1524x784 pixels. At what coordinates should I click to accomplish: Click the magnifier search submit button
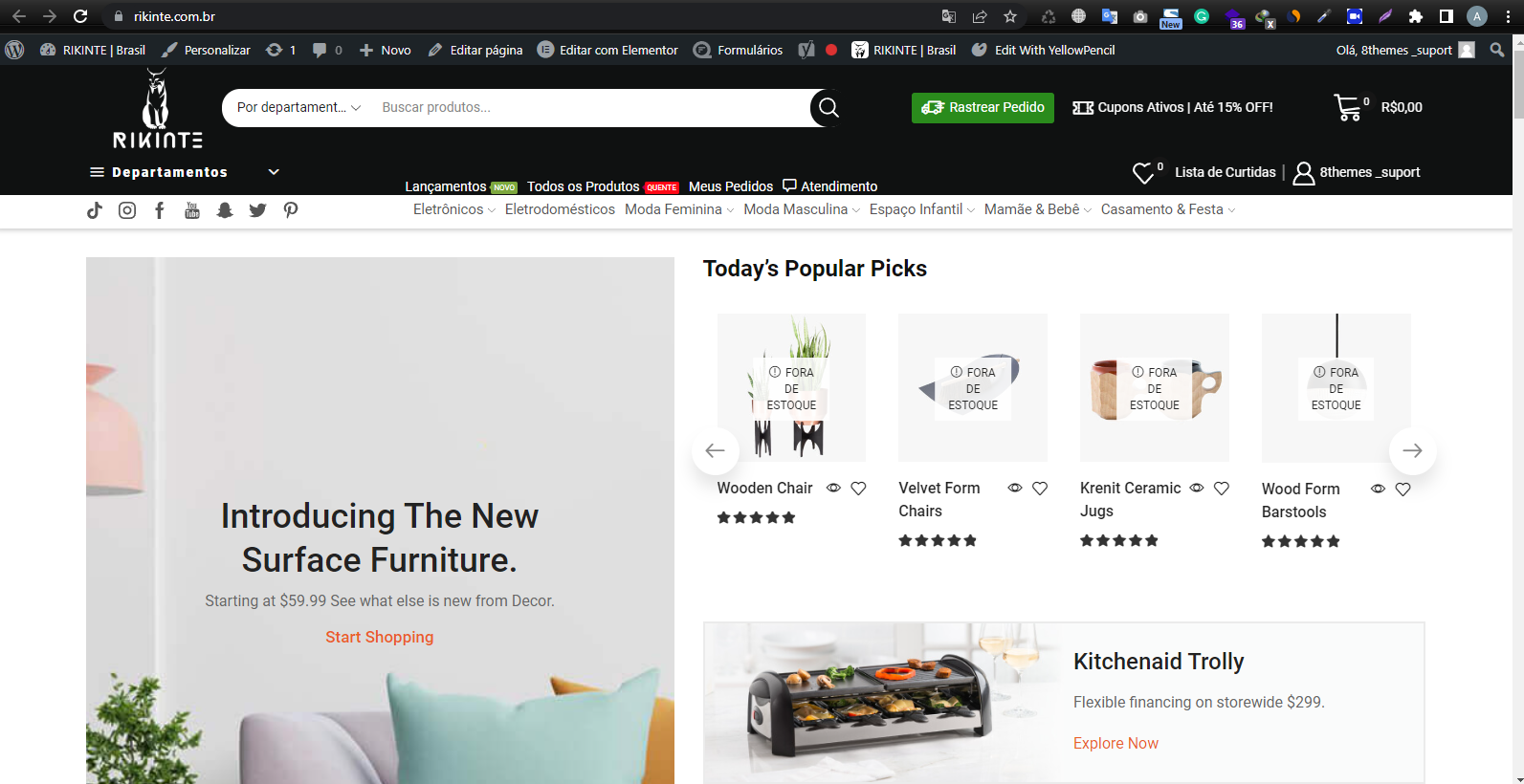coord(828,108)
